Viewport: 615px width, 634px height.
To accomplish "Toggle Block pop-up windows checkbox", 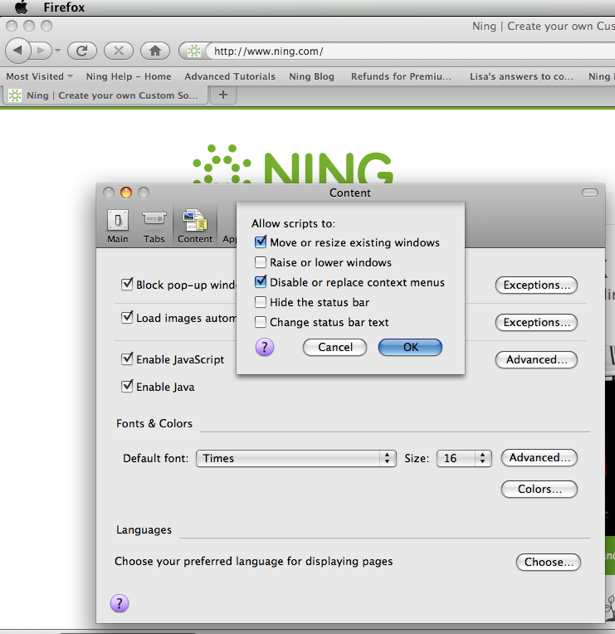I will pyautogui.click(x=127, y=284).
